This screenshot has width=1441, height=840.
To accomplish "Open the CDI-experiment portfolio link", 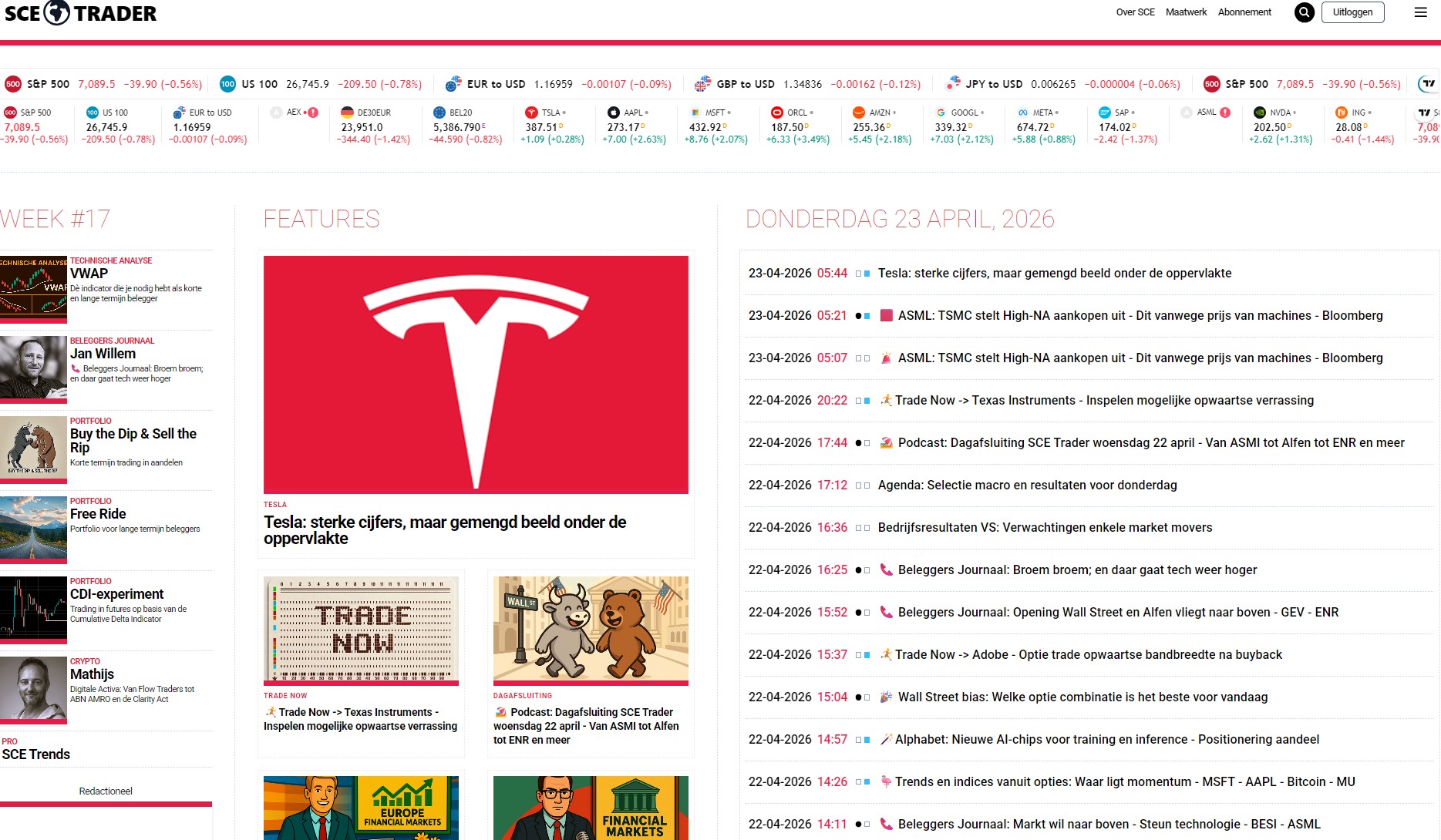I will point(116,594).
